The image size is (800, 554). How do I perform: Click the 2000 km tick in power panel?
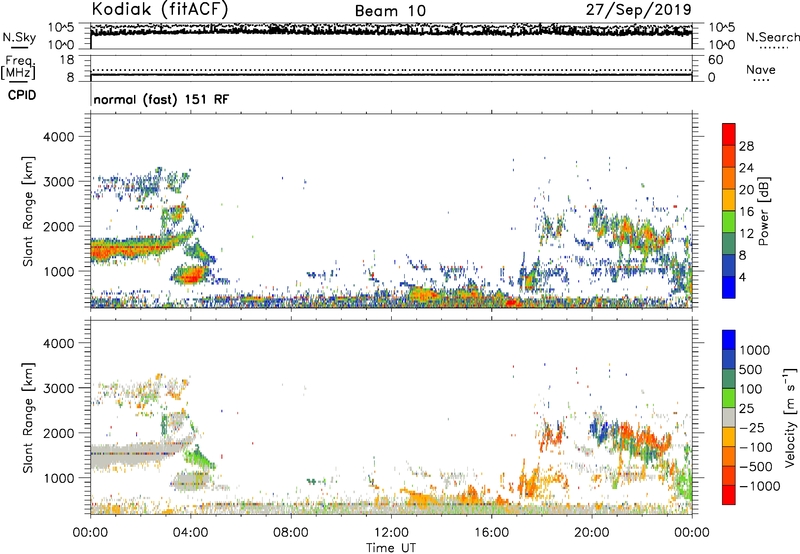click(59, 226)
